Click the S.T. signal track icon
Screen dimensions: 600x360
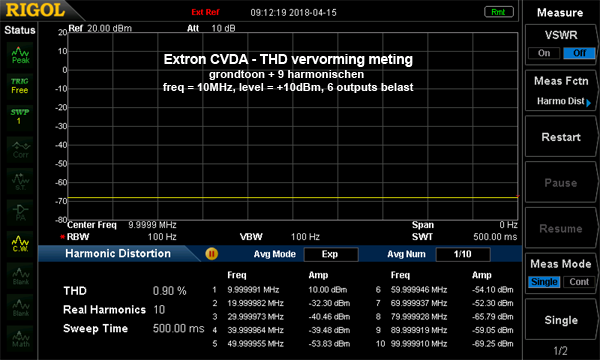coord(20,181)
